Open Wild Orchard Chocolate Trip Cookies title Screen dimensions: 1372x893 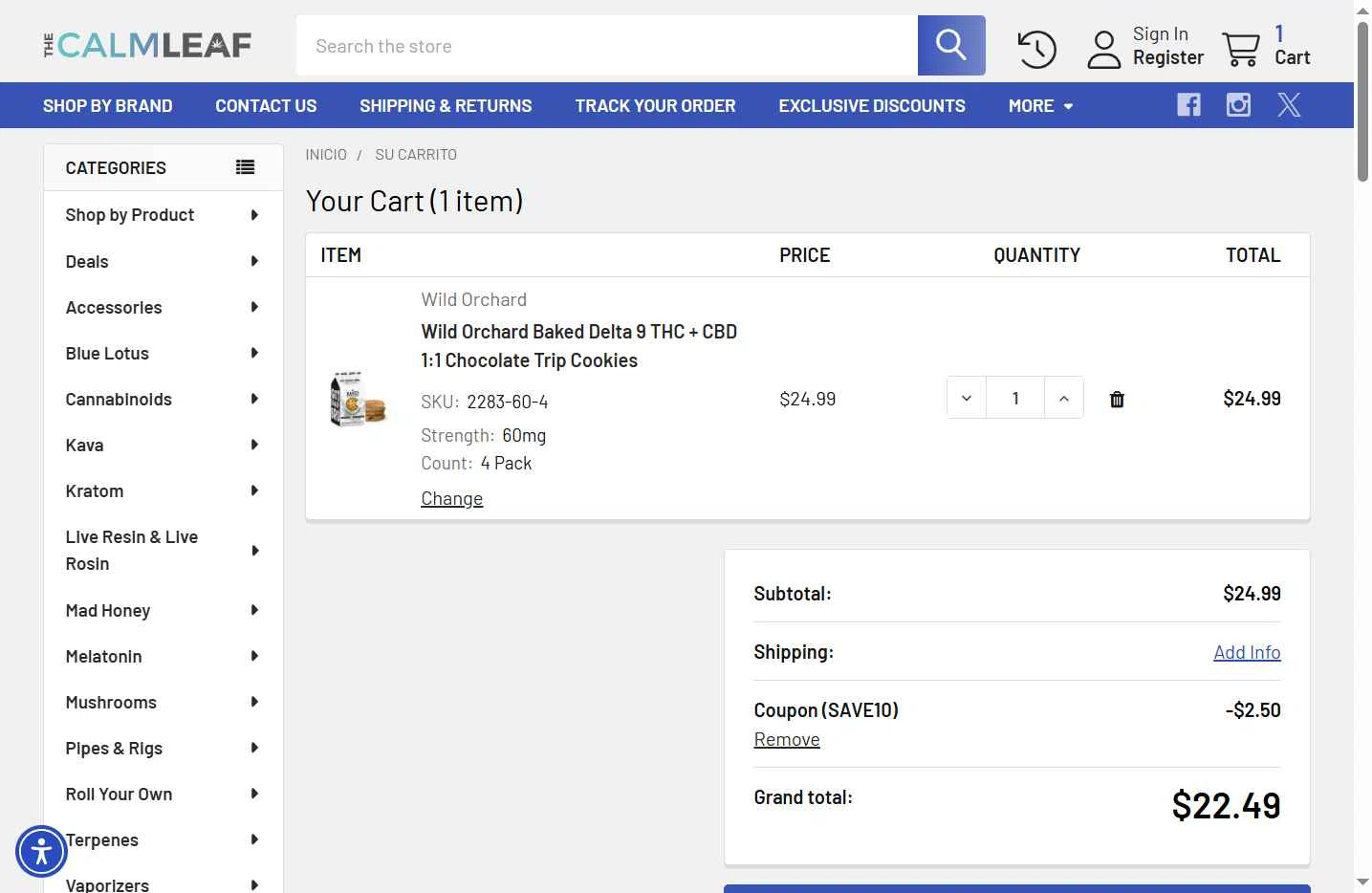[579, 346]
